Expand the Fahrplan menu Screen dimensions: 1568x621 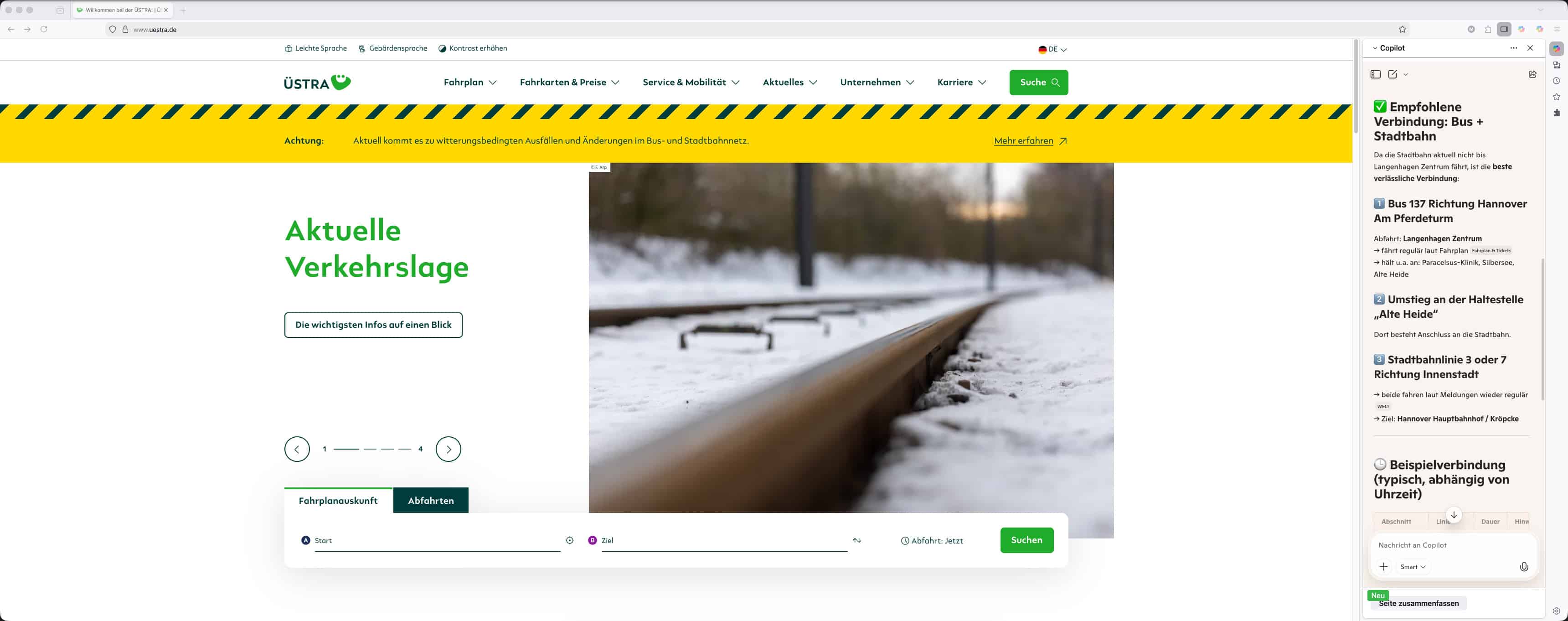[x=469, y=82]
